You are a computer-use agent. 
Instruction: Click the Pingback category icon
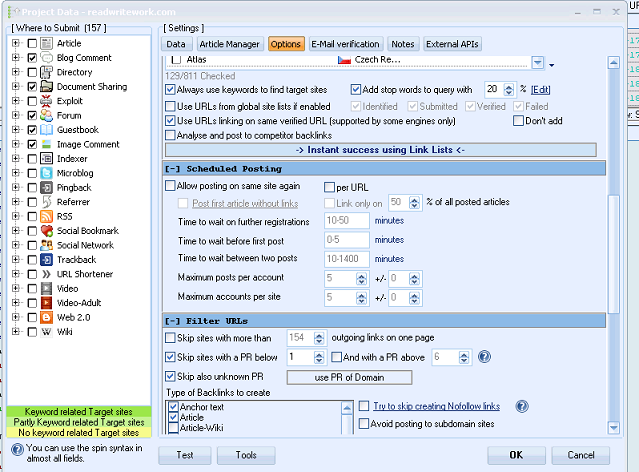(46, 187)
